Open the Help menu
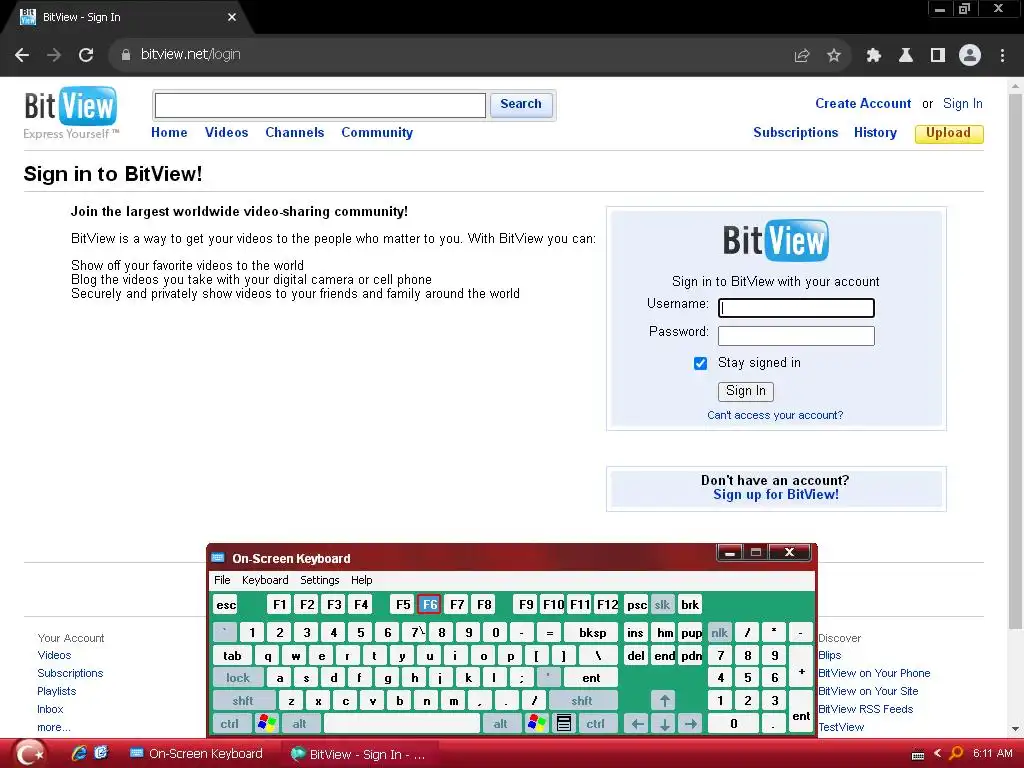The height and width of the screenshot is (768, 1024). (361, 580)
